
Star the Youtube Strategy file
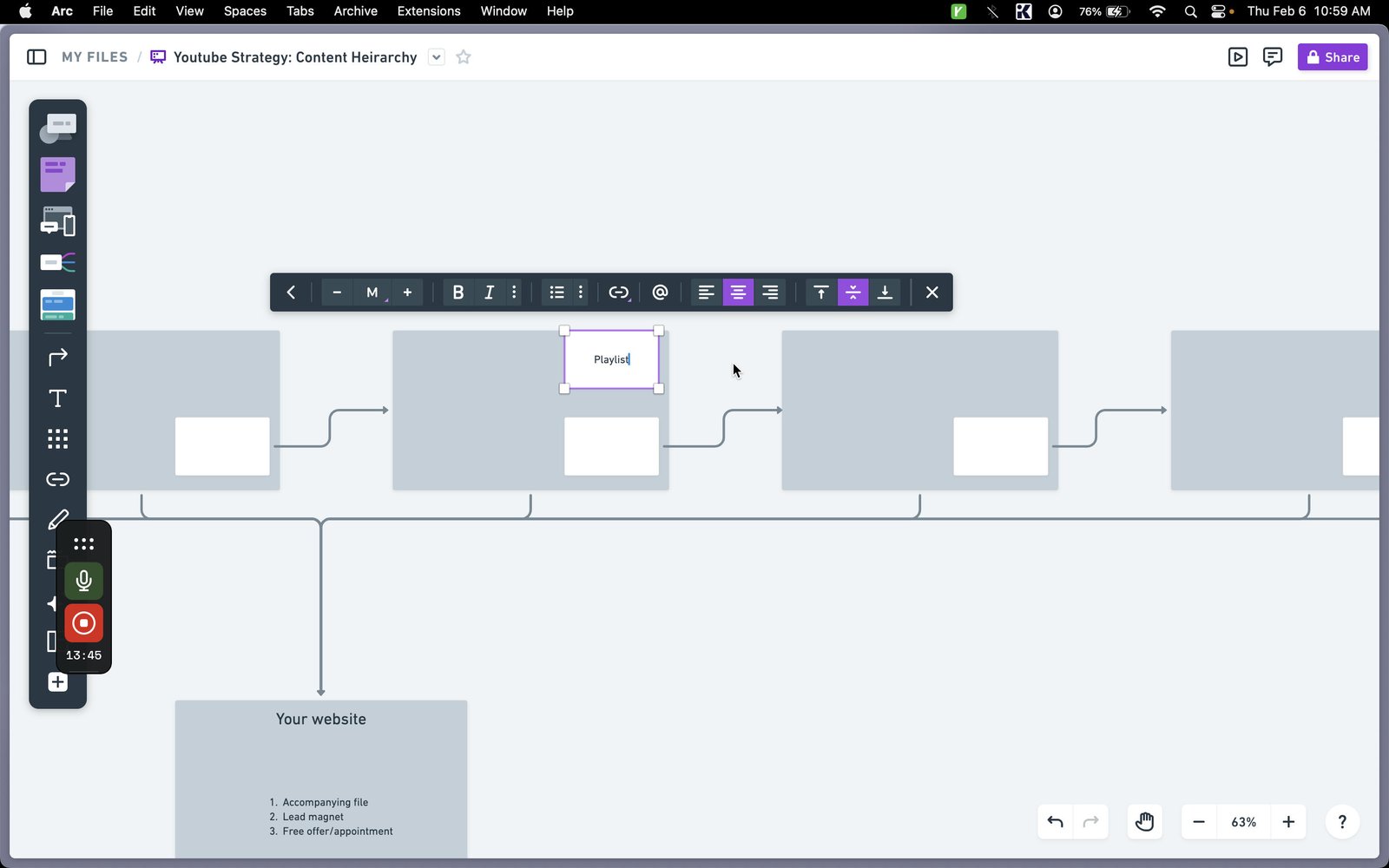[464, 57]
